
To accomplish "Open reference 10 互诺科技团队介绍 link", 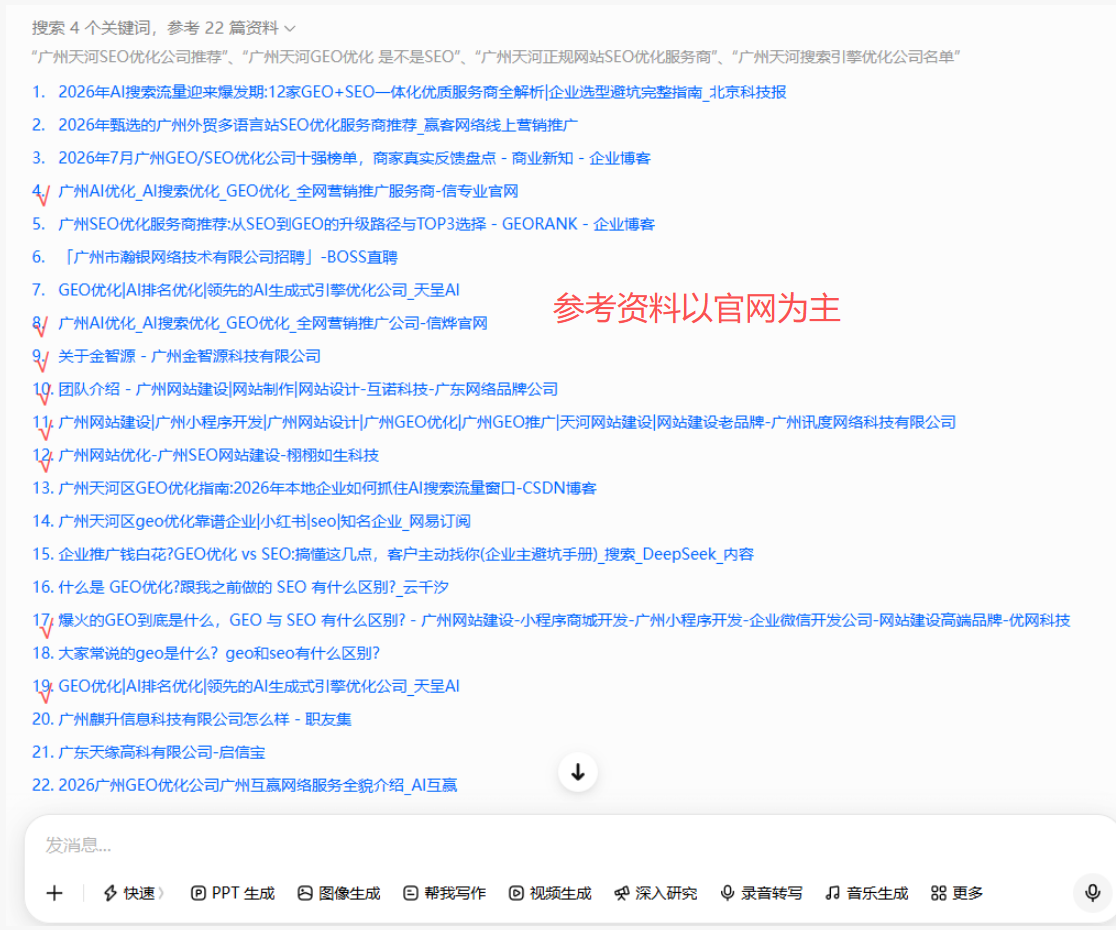I will [x=308, y=389].
